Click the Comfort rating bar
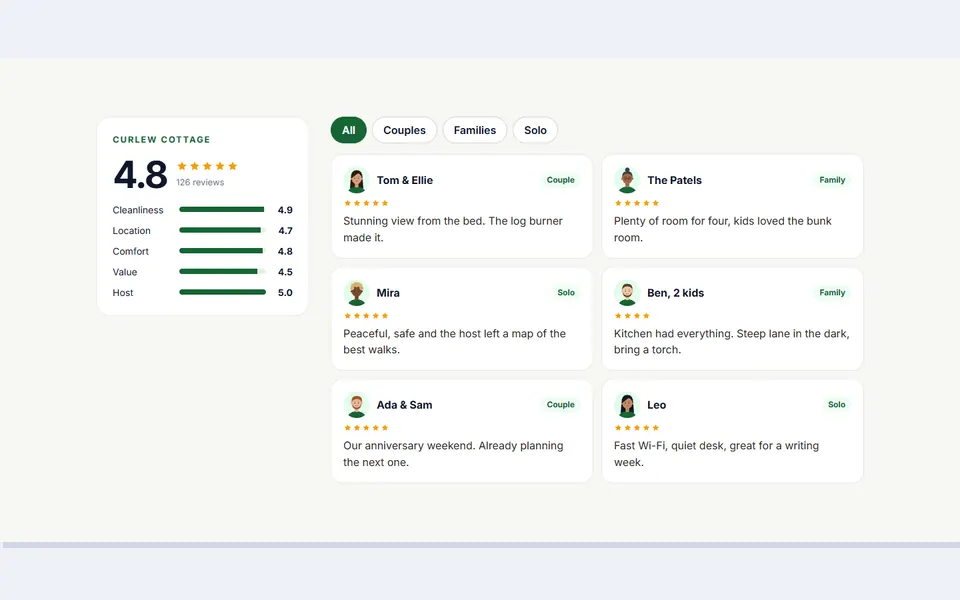This screenshot has width=960, height=600. 222,251
